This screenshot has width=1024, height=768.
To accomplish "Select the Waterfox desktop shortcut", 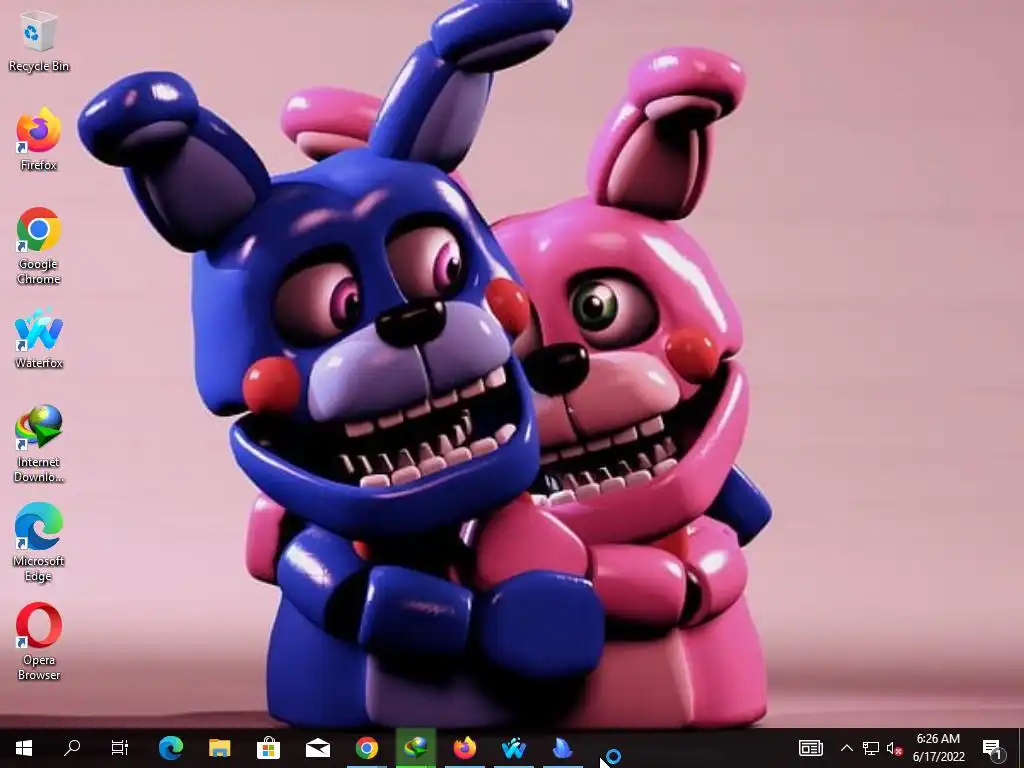I will (x=39, y=338).
